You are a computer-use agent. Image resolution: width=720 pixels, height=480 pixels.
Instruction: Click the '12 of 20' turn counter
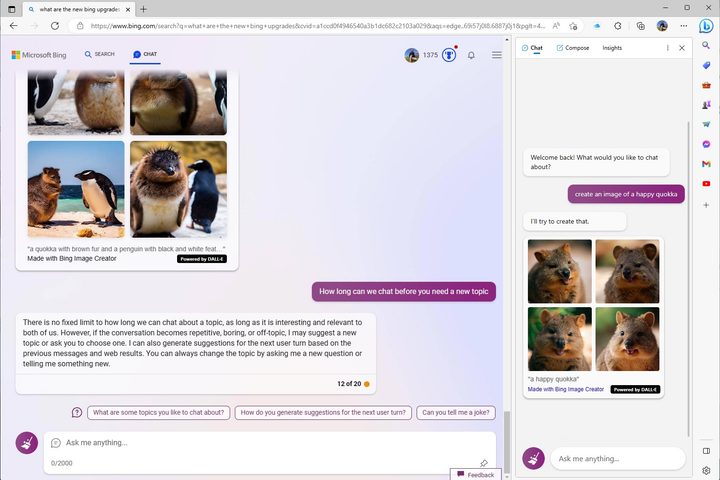click(349, 384)
